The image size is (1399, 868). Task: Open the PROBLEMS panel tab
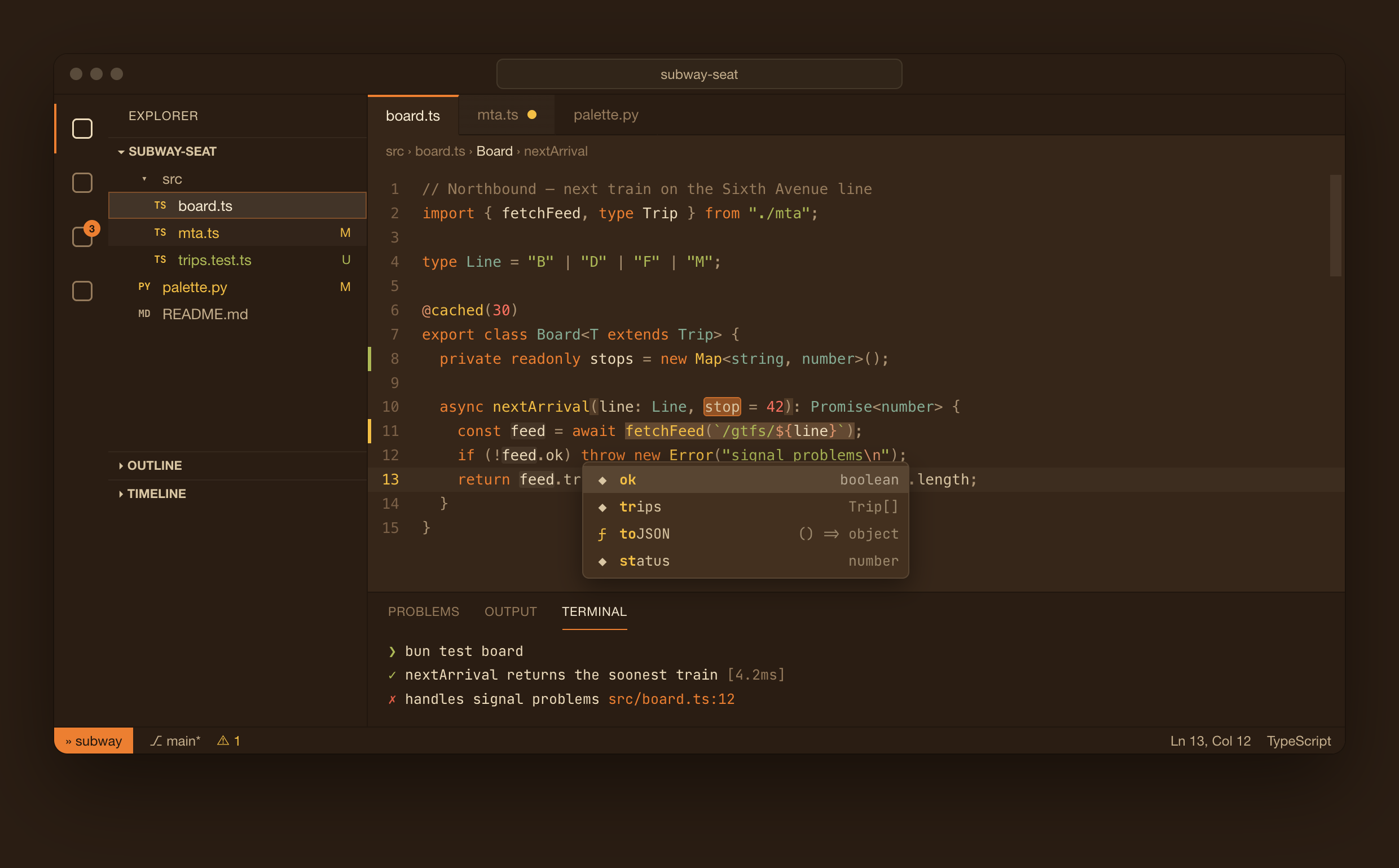423,611
